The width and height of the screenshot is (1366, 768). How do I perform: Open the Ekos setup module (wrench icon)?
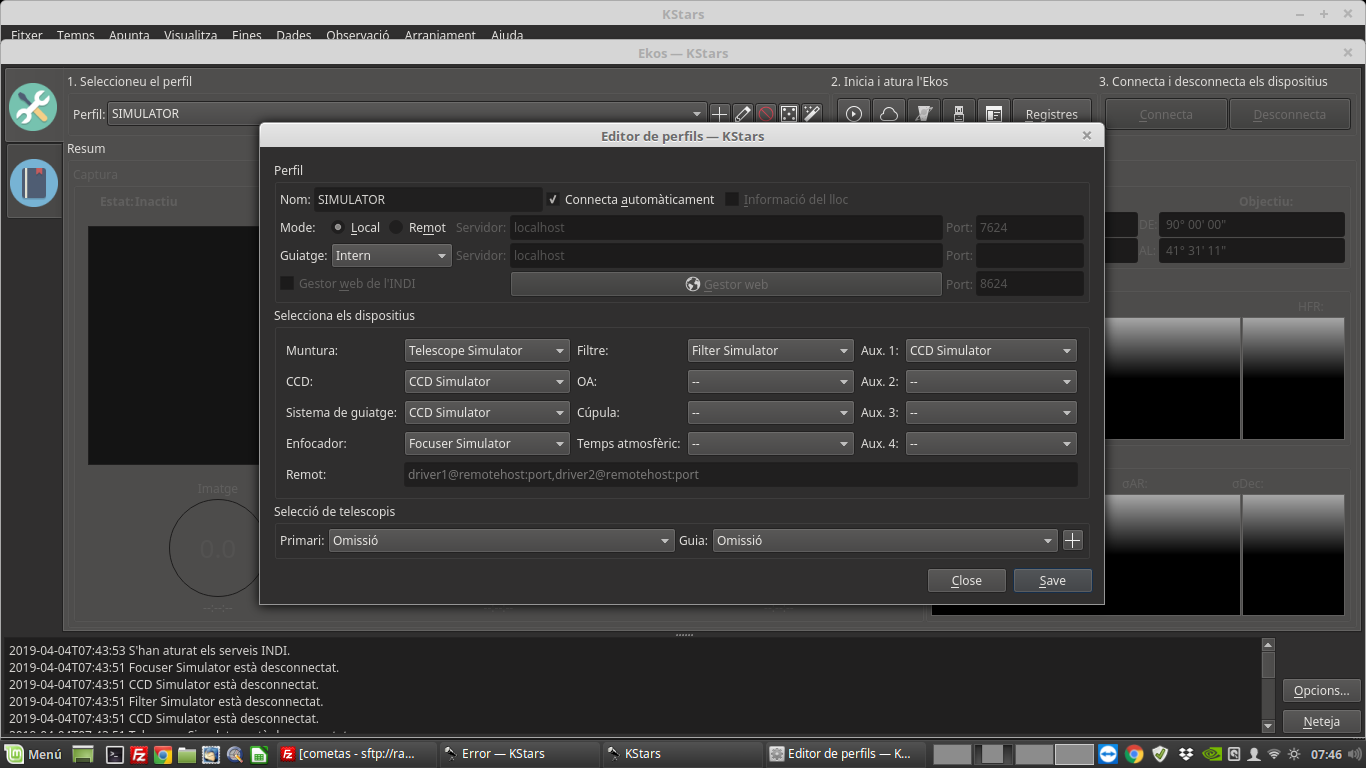pyautogui.click(x=33, y=106)
